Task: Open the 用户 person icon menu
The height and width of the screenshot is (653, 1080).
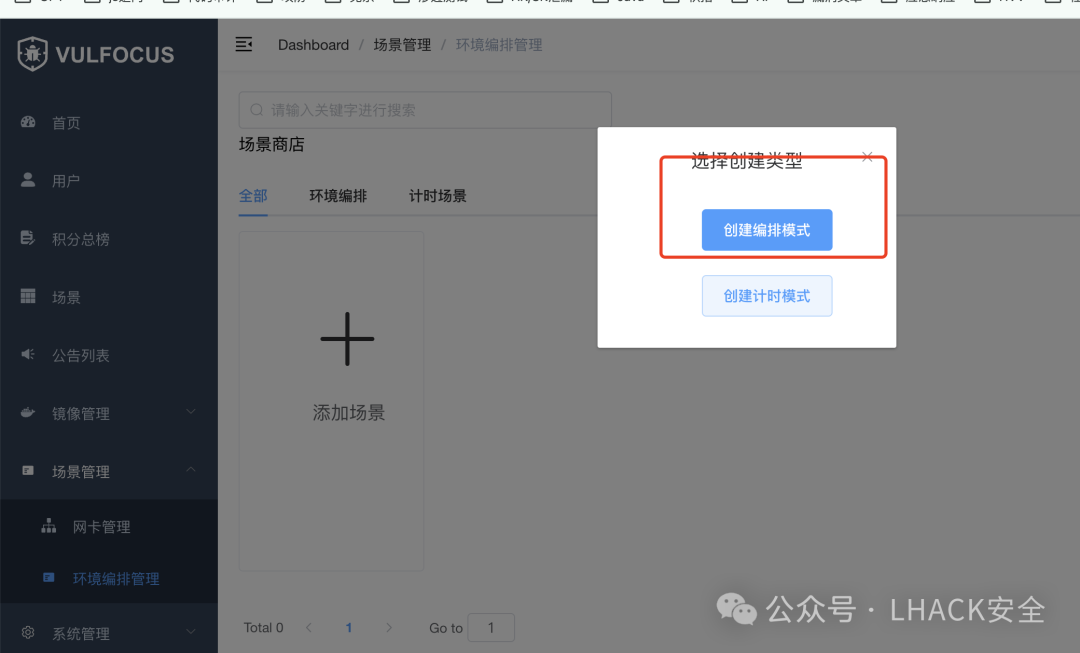Action: click(28, 180)
